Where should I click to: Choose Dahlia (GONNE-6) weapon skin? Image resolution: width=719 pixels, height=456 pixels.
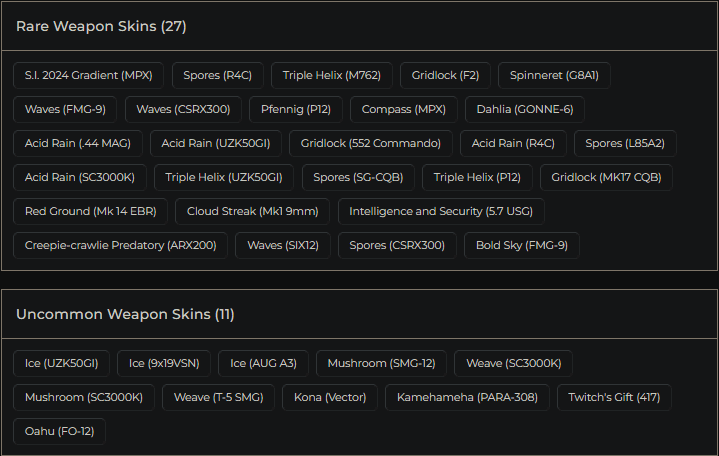click(525, 109)
